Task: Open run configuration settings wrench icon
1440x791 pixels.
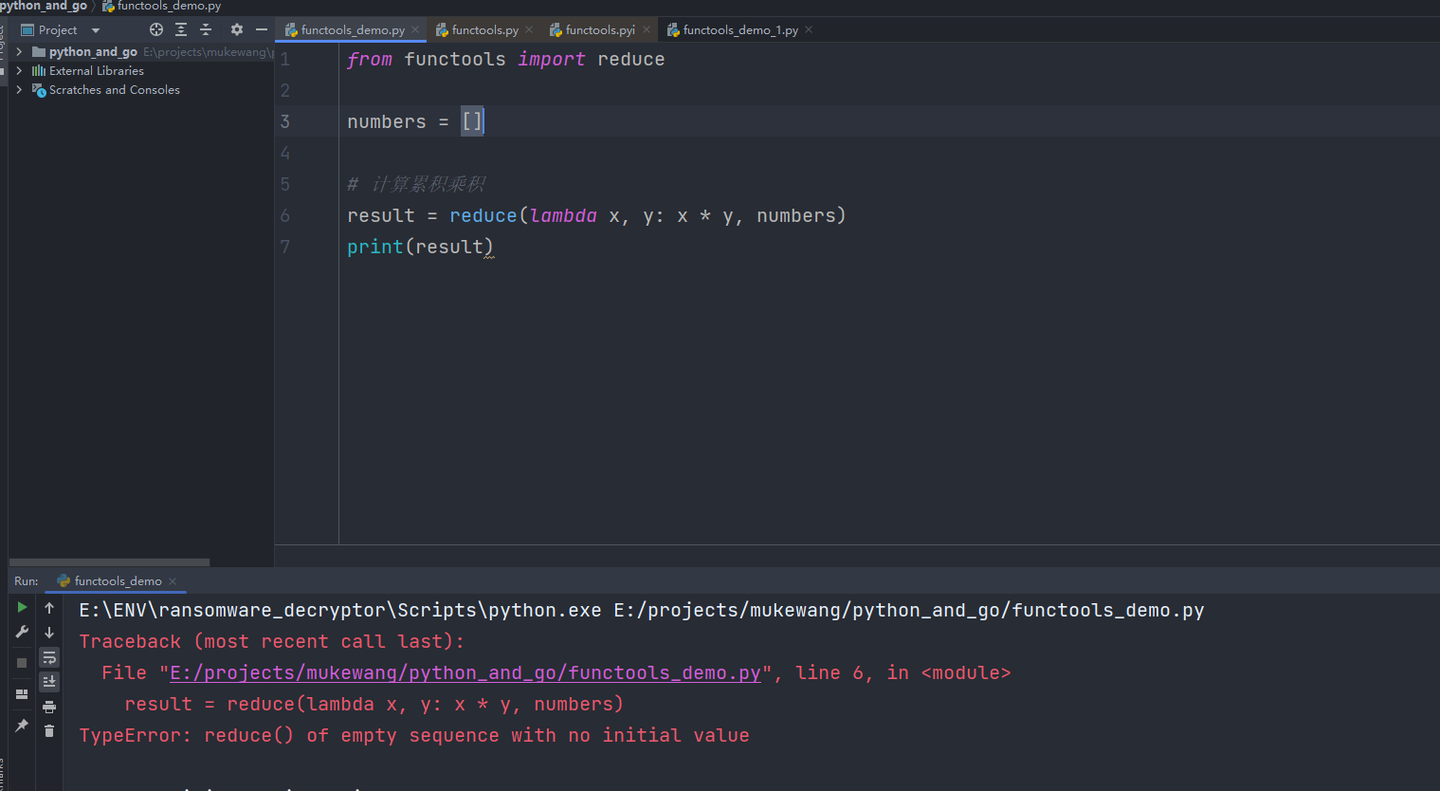Action: 21,631
